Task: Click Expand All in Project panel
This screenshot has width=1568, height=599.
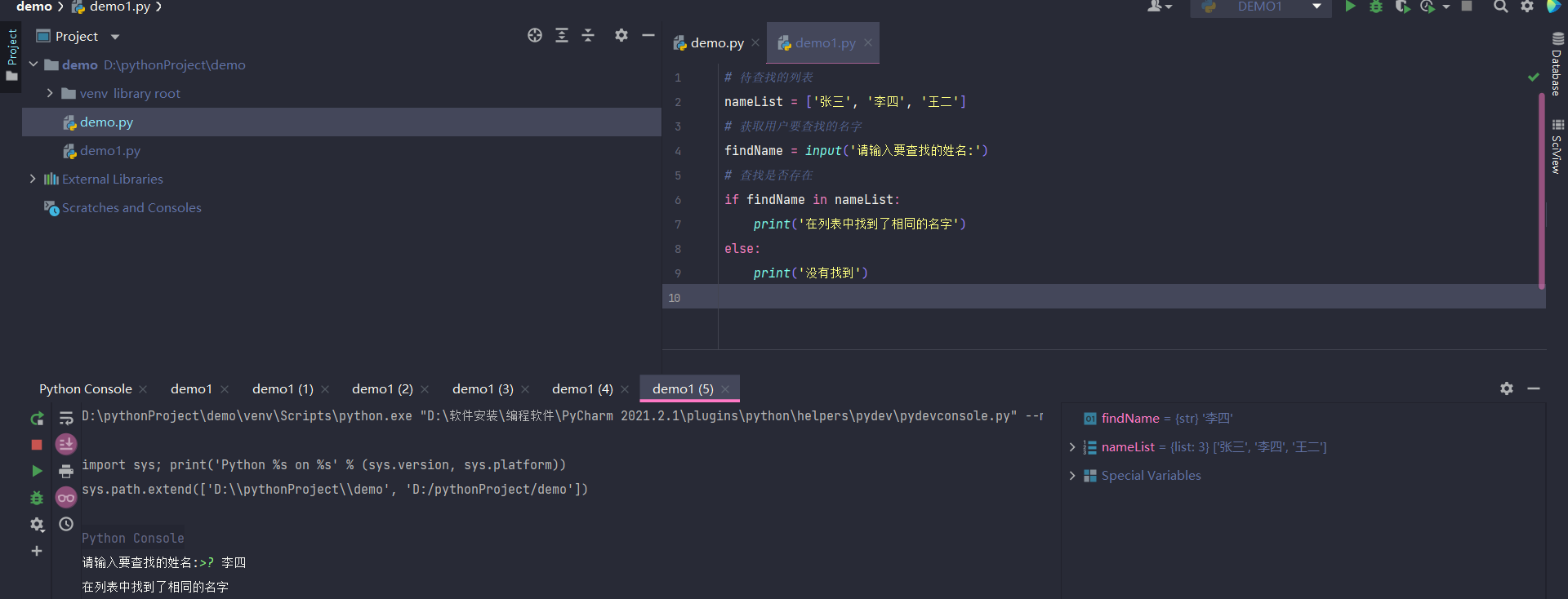Action: coord(562,35)
